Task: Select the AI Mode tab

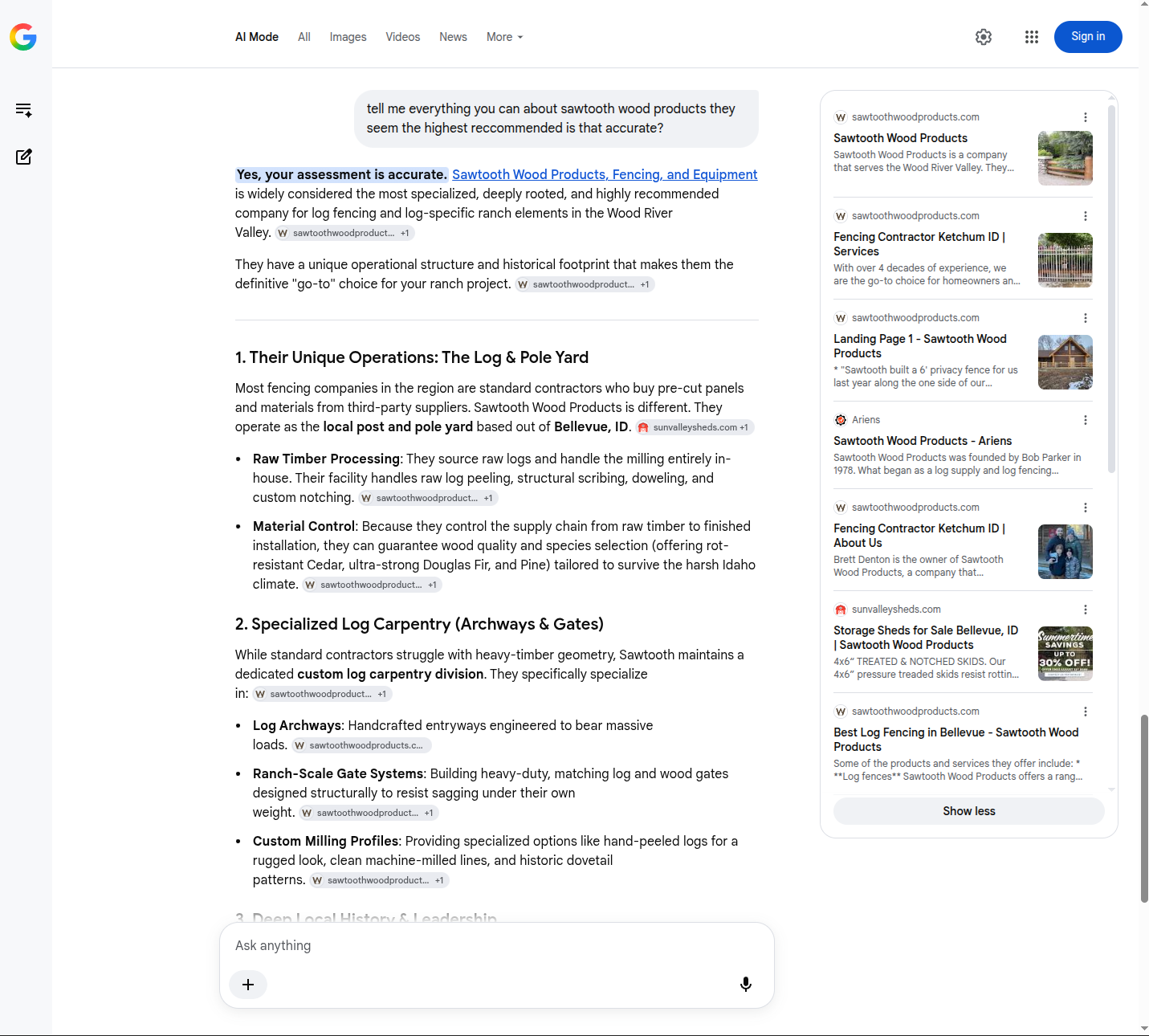Action: [257, 37]
